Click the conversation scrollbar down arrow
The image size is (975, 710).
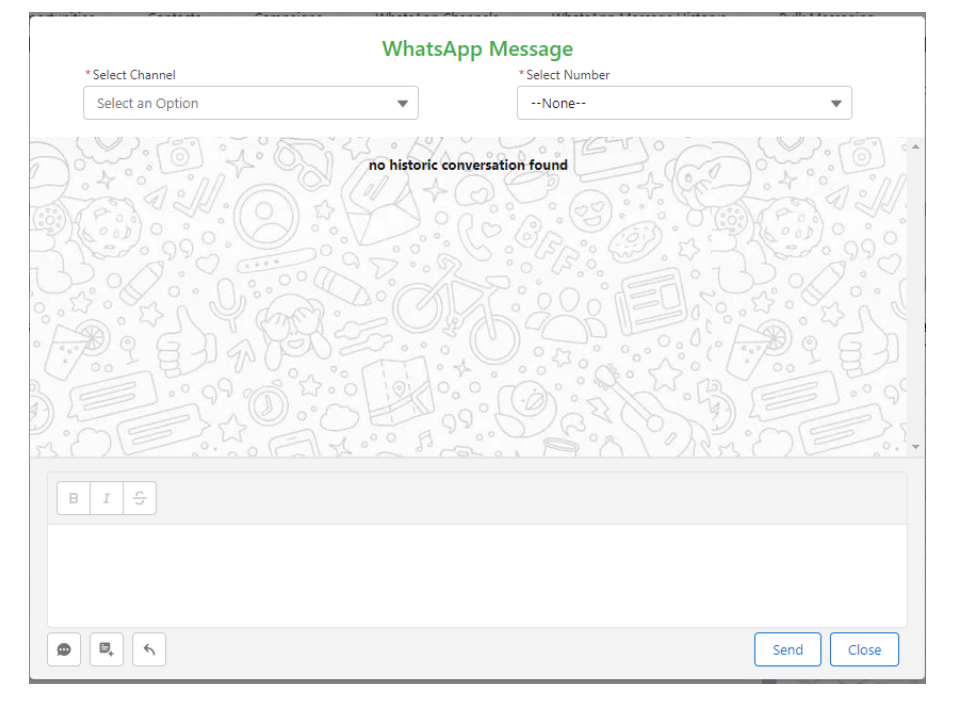coord(915,446)
